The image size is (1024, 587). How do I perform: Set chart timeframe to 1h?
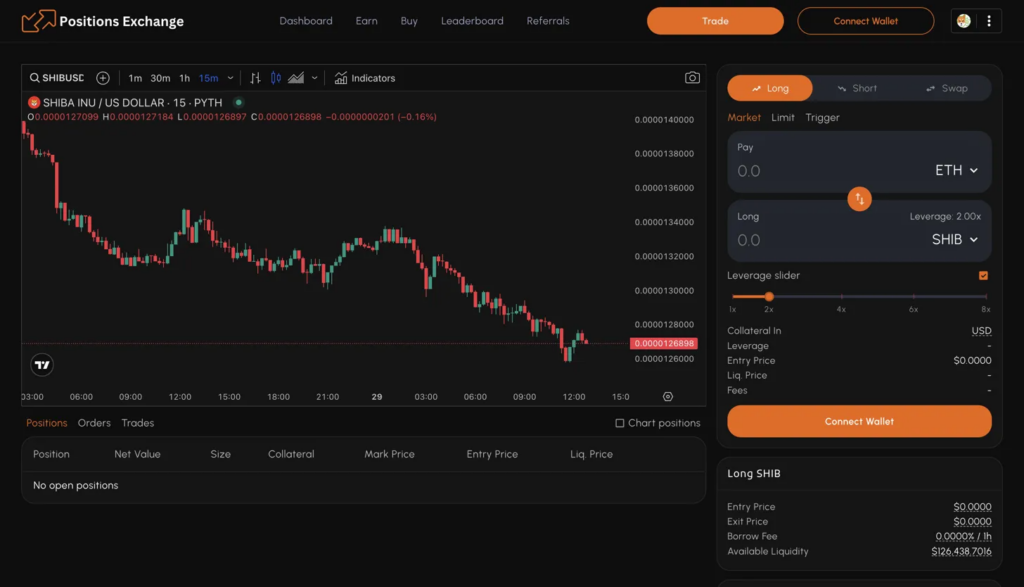pyautogui.click(x=185, y=78)
